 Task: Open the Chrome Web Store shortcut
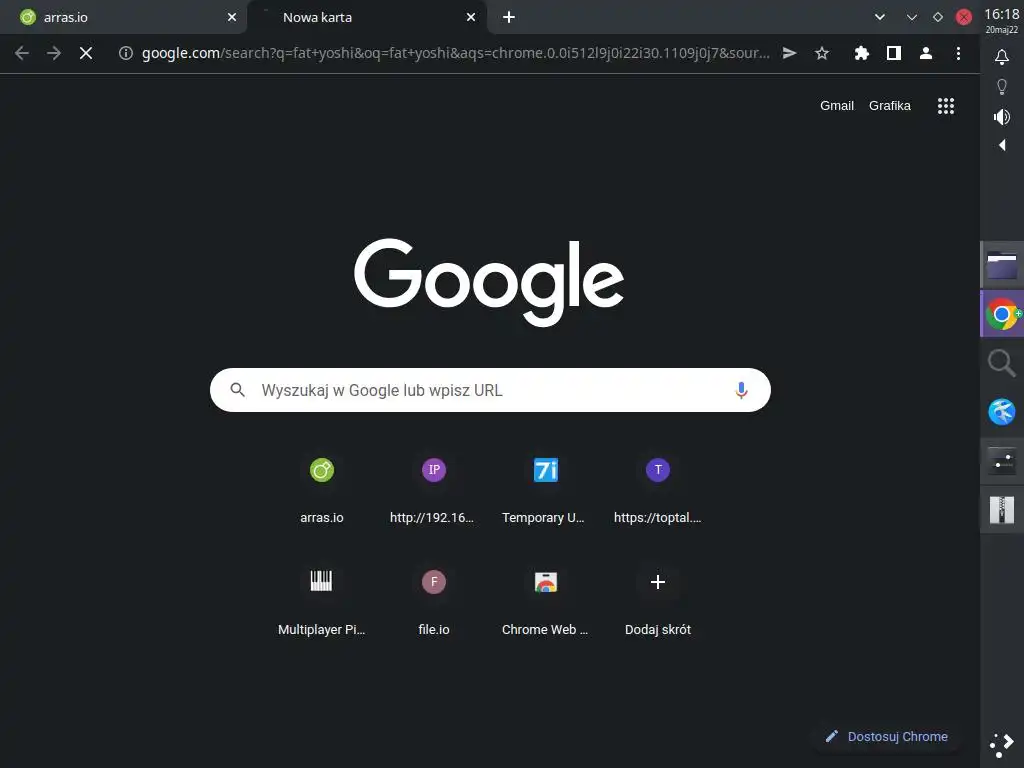(x=545, y=602)
